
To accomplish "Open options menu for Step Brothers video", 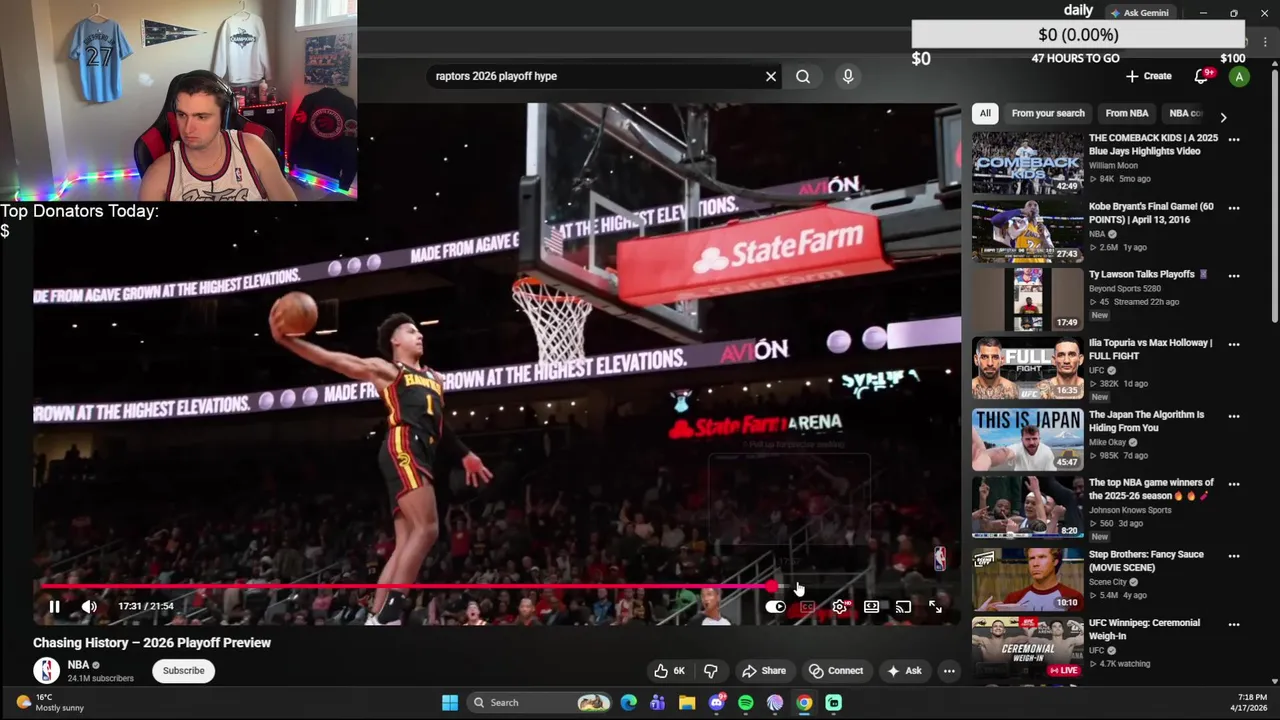I will click(1234, 556).
